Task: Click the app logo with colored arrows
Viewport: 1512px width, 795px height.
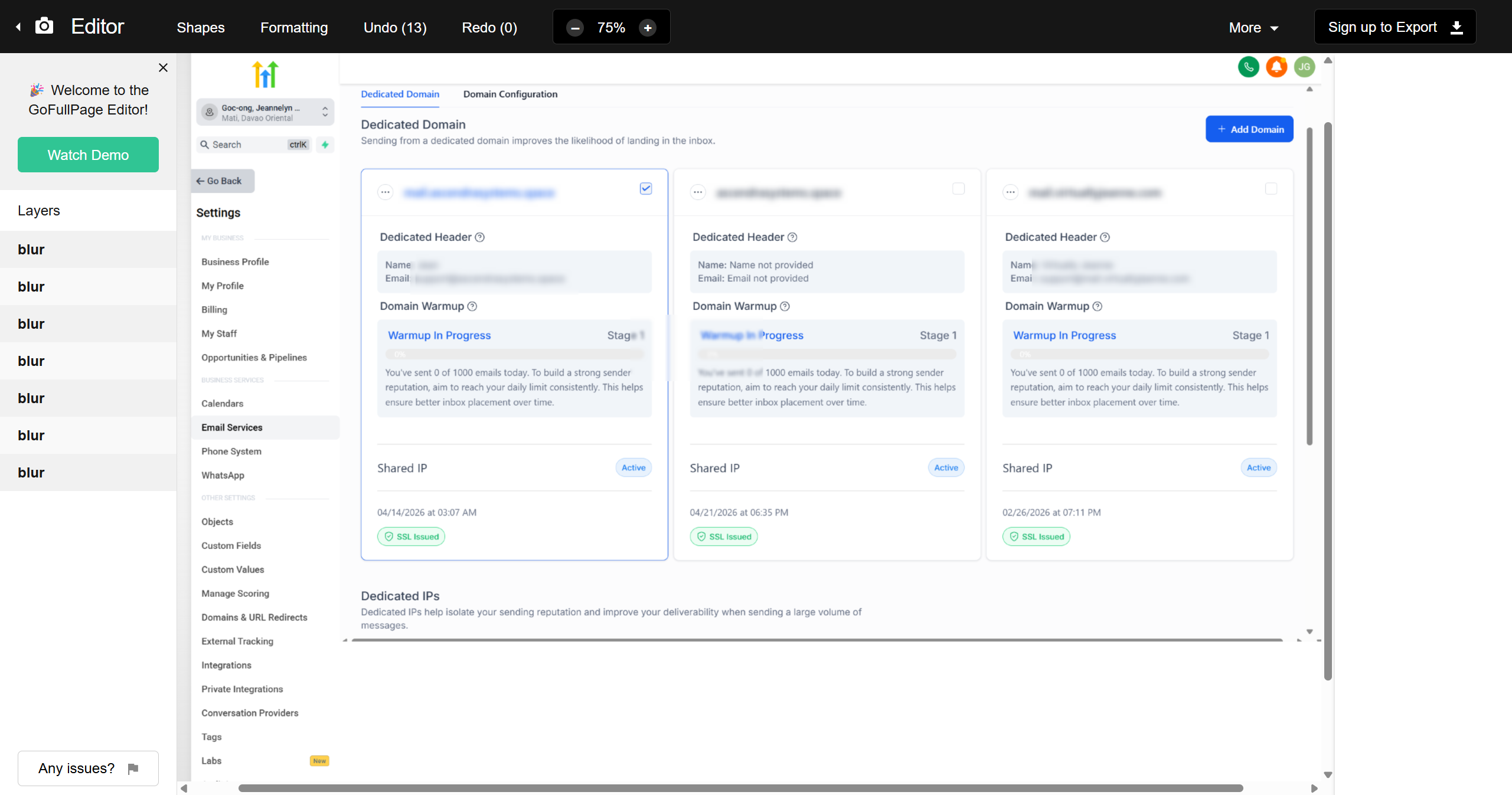Action: click(265, 74)
